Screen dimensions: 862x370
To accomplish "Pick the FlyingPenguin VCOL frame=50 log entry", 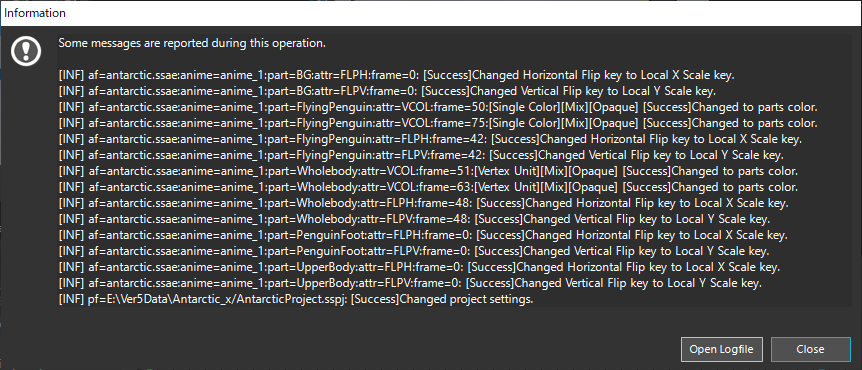I will [x=438, y=107].
